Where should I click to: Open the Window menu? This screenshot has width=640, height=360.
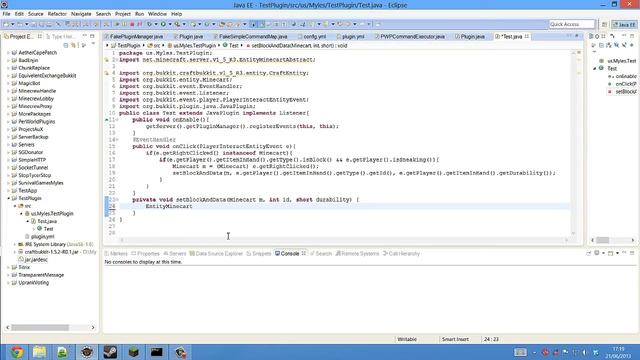(157, 14)
